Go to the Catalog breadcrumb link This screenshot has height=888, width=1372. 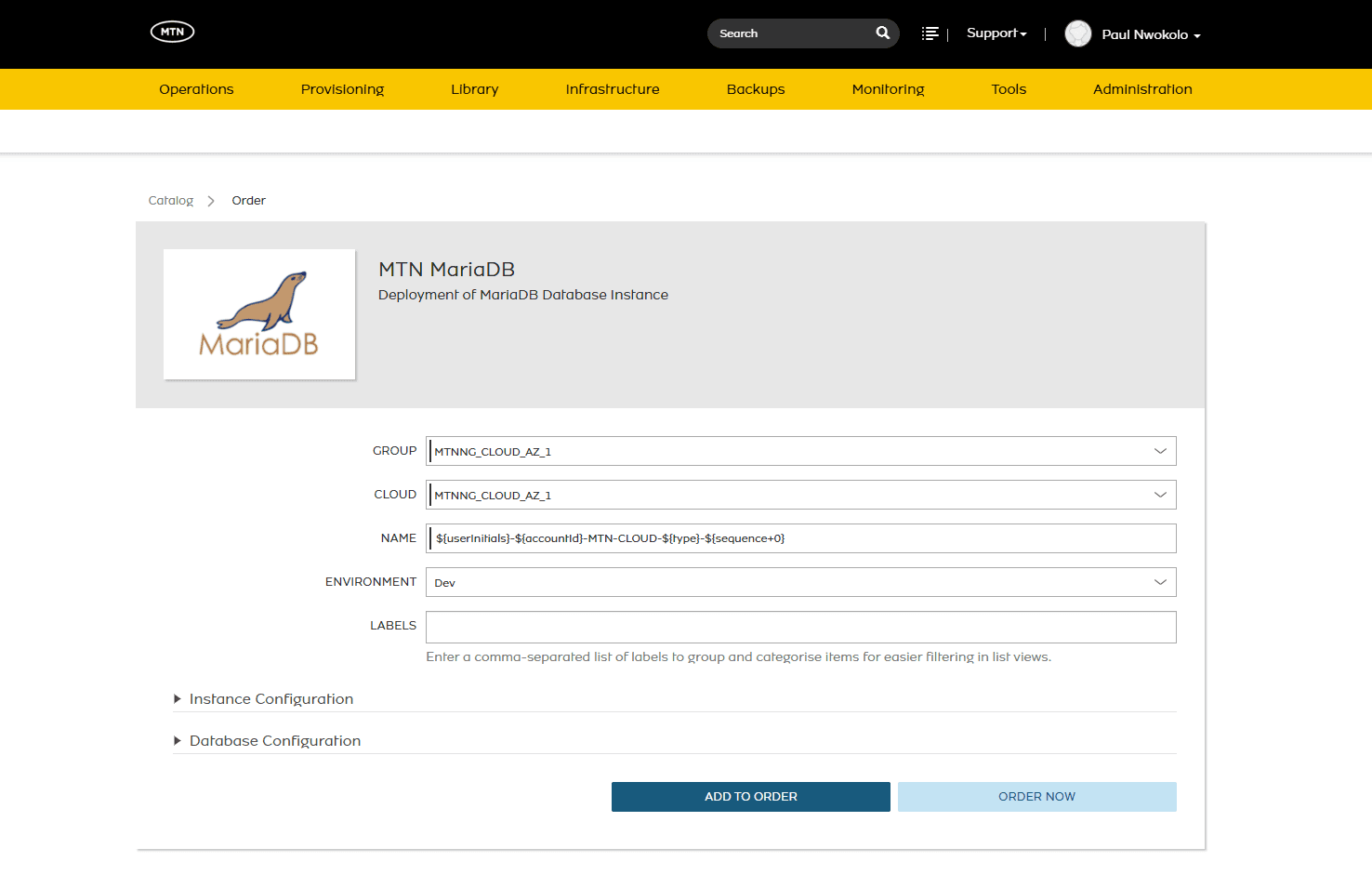click(171, 201)
